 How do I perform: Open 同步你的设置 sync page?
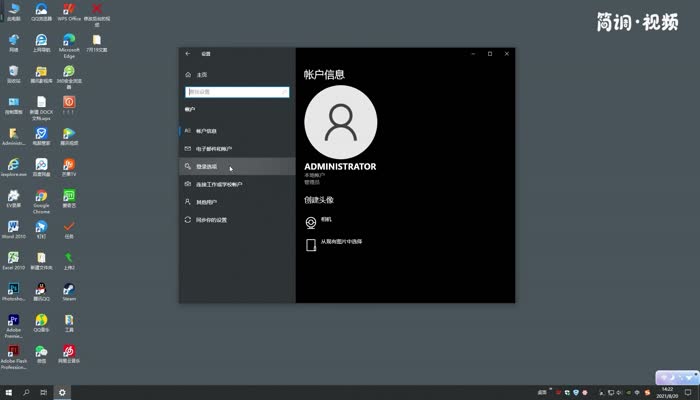click(211, 220)
